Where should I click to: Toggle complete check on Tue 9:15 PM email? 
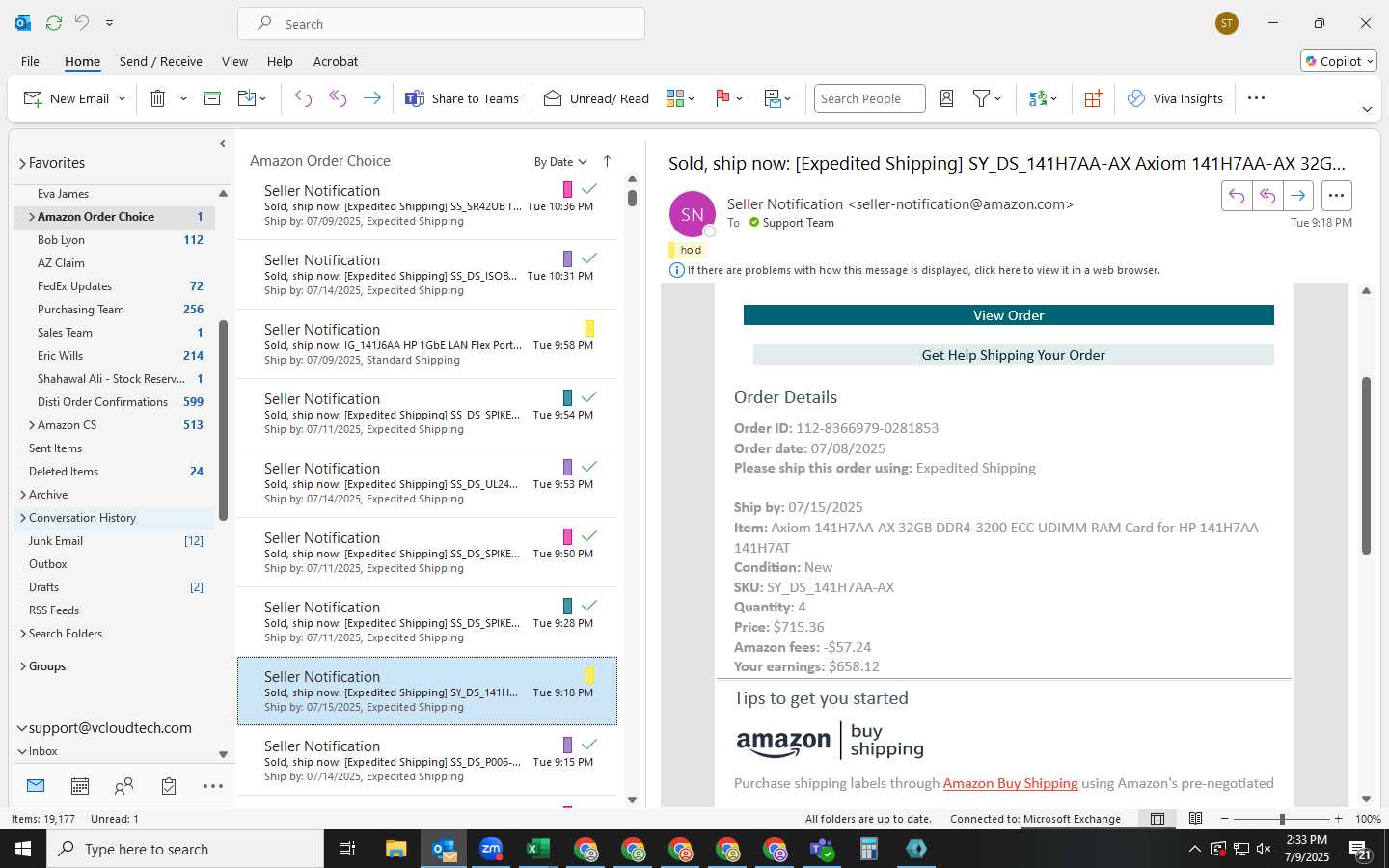589,745
